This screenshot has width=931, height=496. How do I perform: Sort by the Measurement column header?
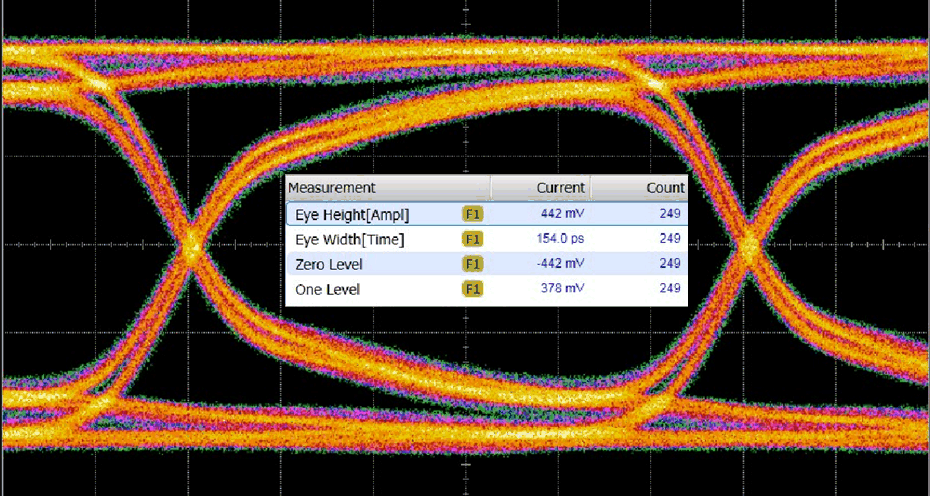pos(331,187)
